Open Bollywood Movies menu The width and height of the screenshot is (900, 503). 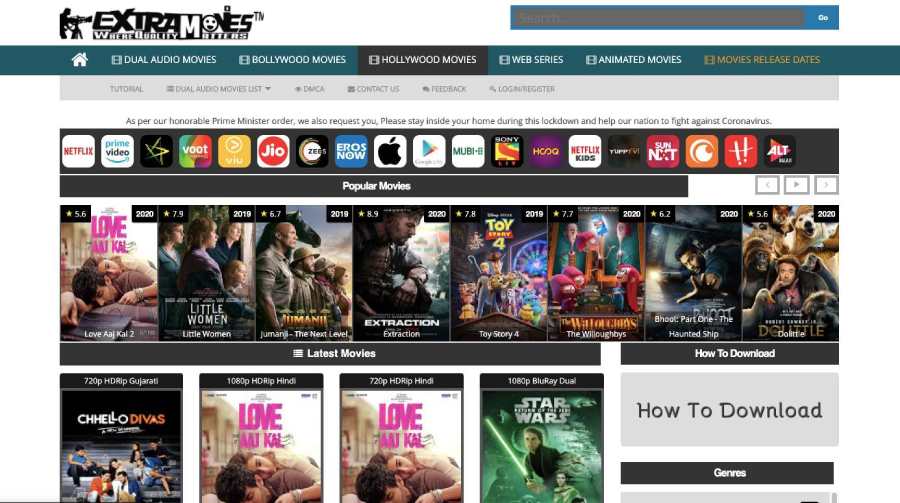tap(293, 60)
